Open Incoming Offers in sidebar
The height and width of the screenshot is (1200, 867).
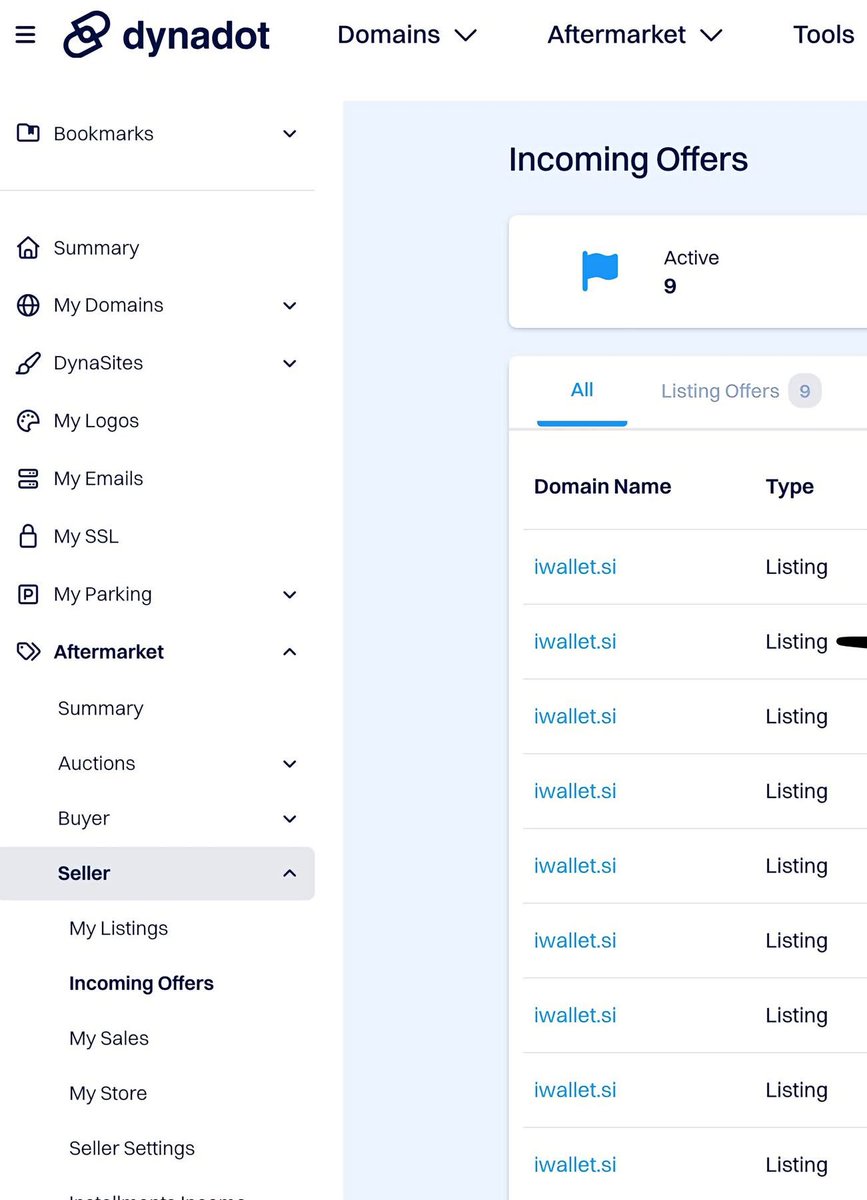coord(141,984)
